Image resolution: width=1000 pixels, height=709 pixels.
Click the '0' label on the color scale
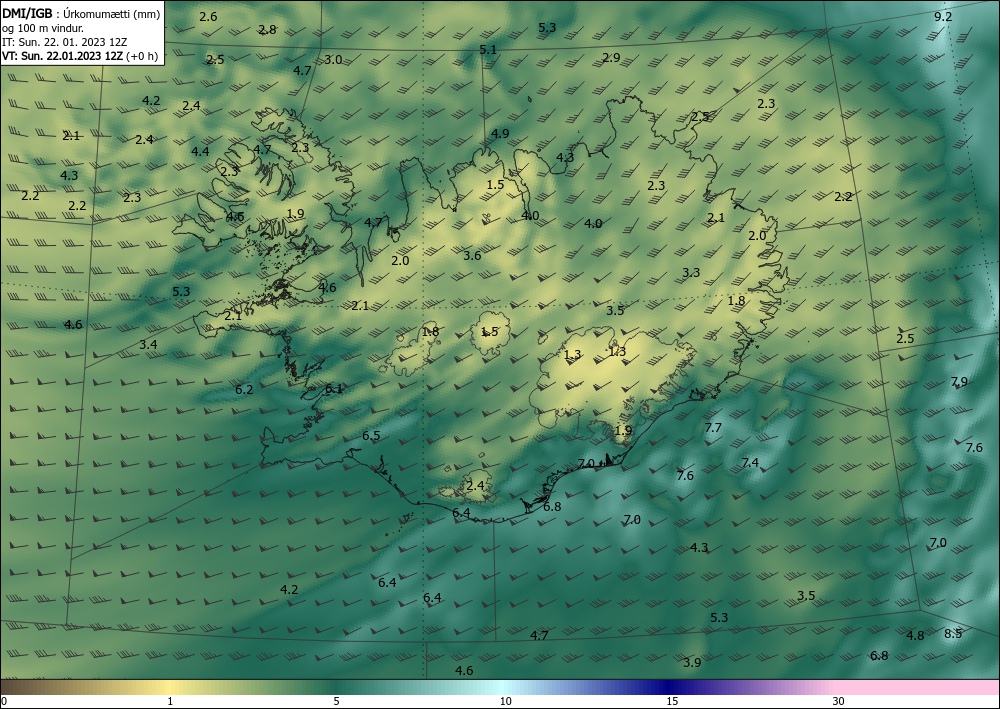click(x=4, y=701)
